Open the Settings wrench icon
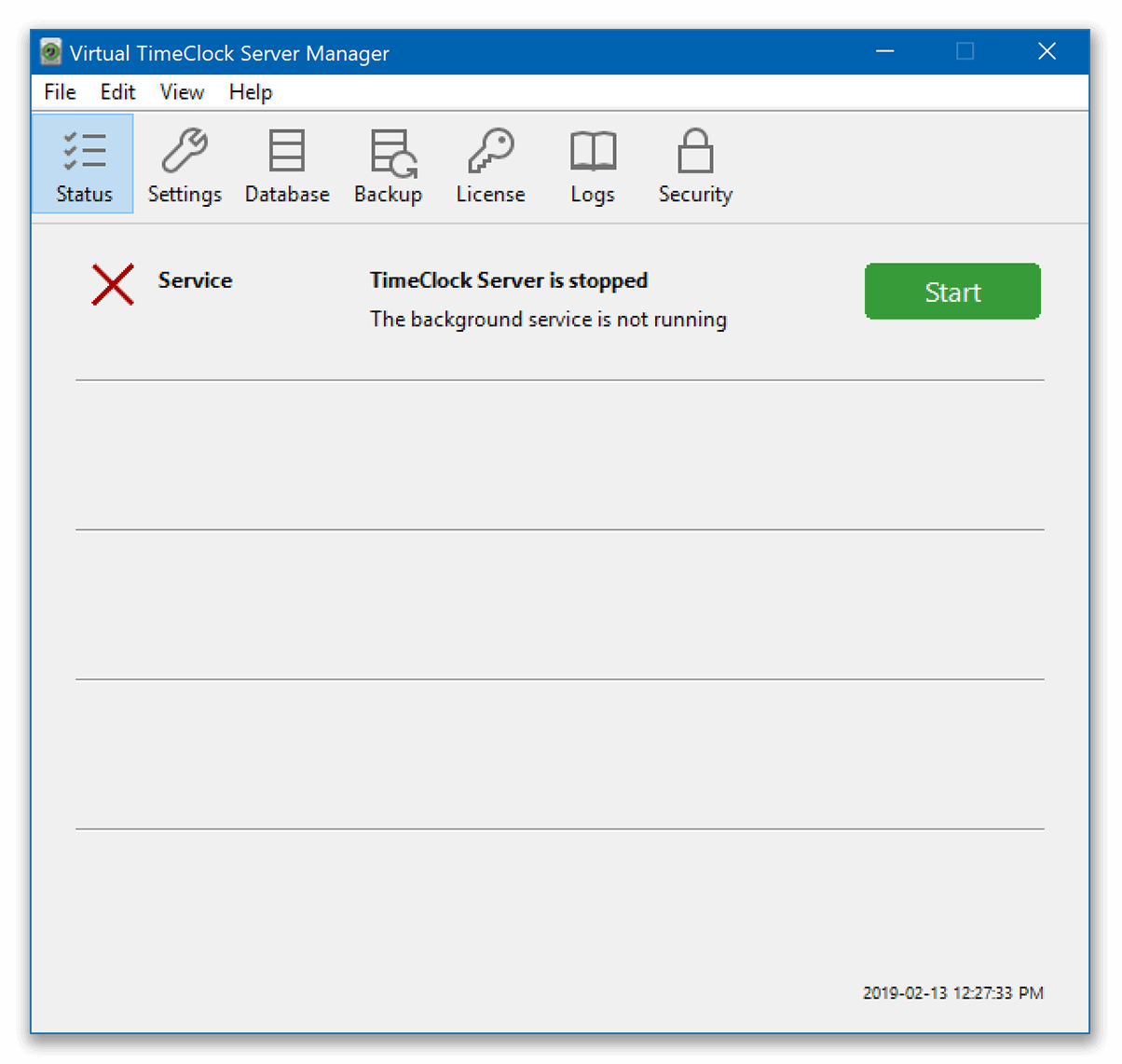Image resolution: width=1122 pixels, height=1064 pixels. (x=184, y=164)
